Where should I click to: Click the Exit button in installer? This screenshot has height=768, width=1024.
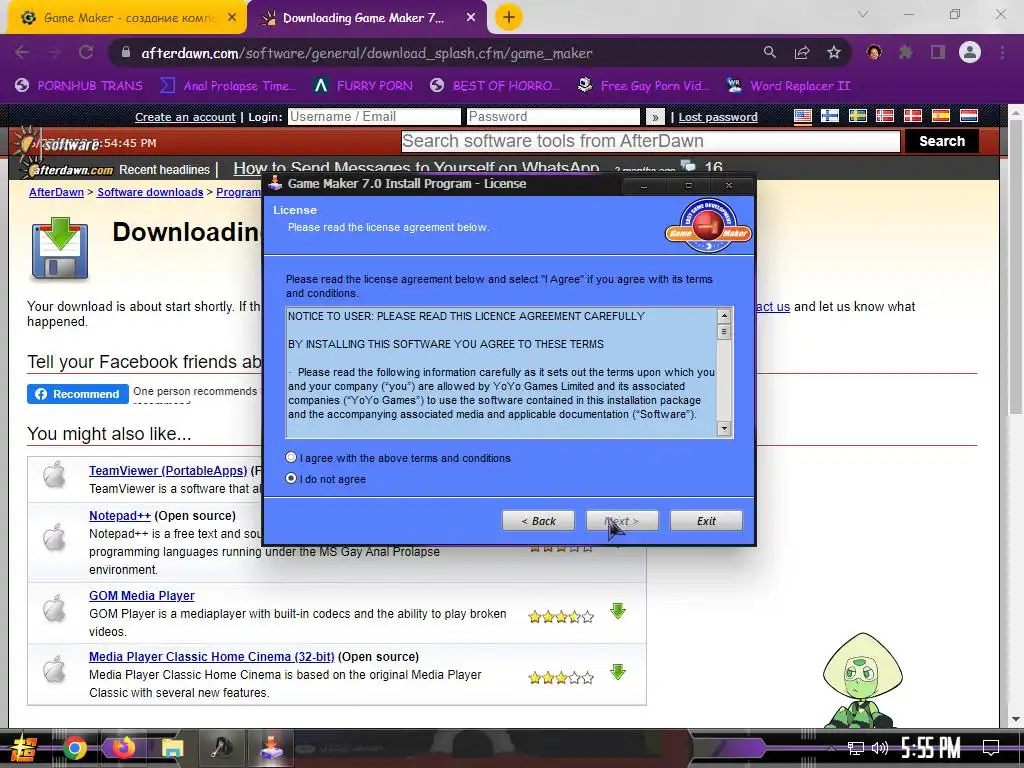pos(706,520)
